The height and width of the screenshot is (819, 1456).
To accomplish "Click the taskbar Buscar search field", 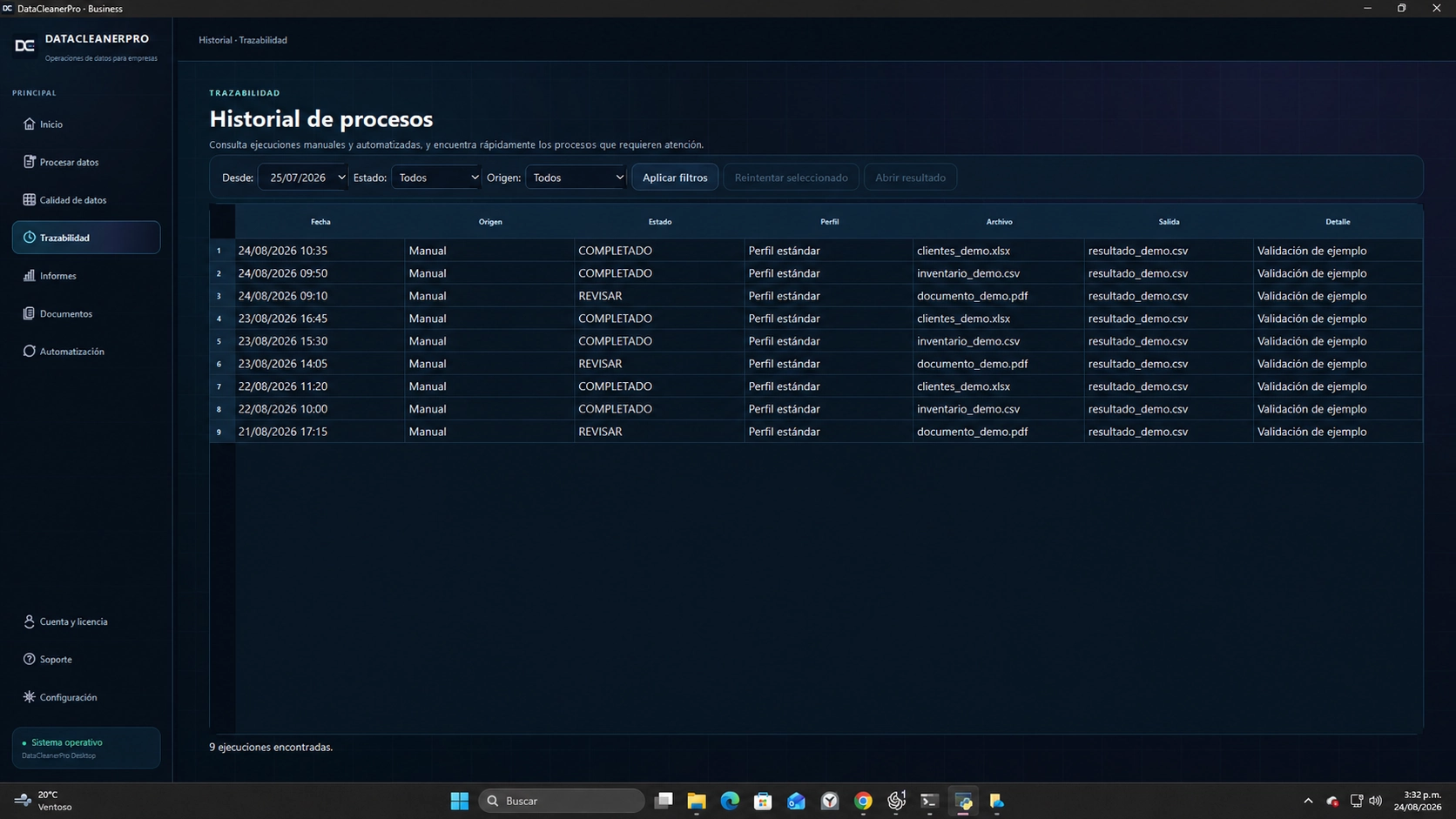I will pyautogui.click(x=562, y=801).
